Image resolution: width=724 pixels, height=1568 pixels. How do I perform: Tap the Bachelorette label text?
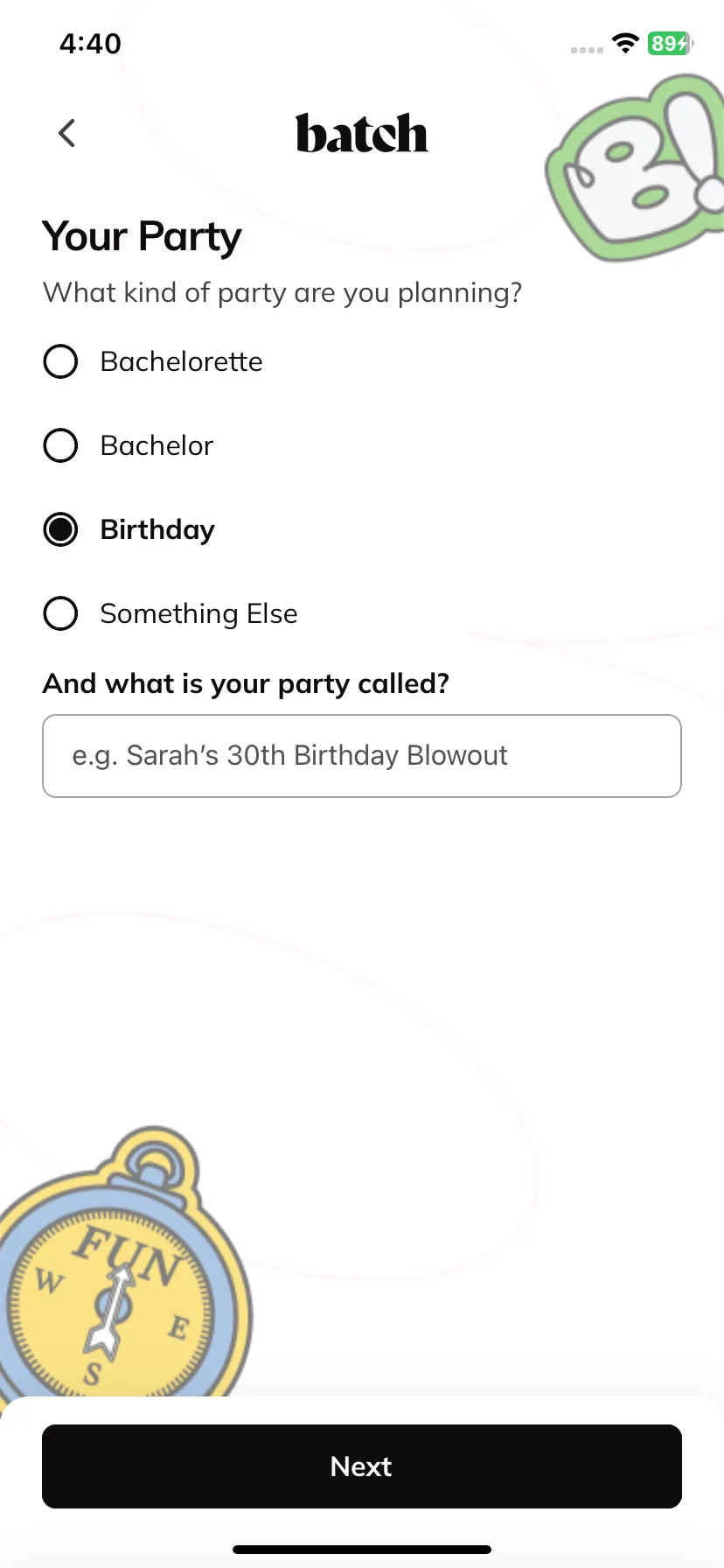pyautogui.click(x=181, y=361)
